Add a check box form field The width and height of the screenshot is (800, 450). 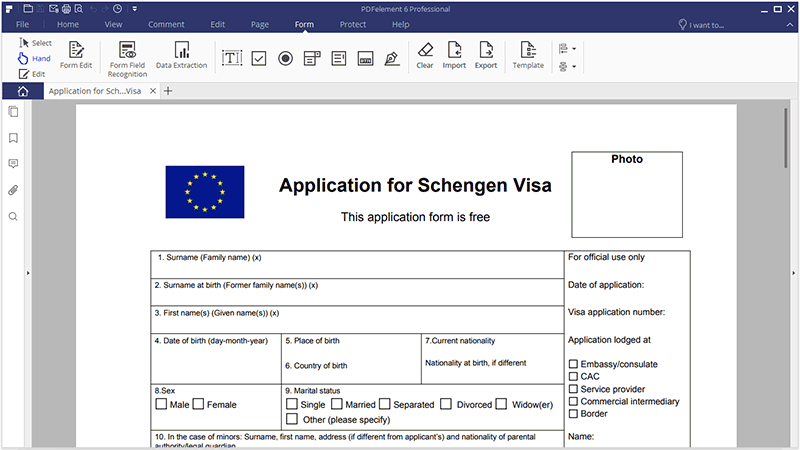point(259,59)
